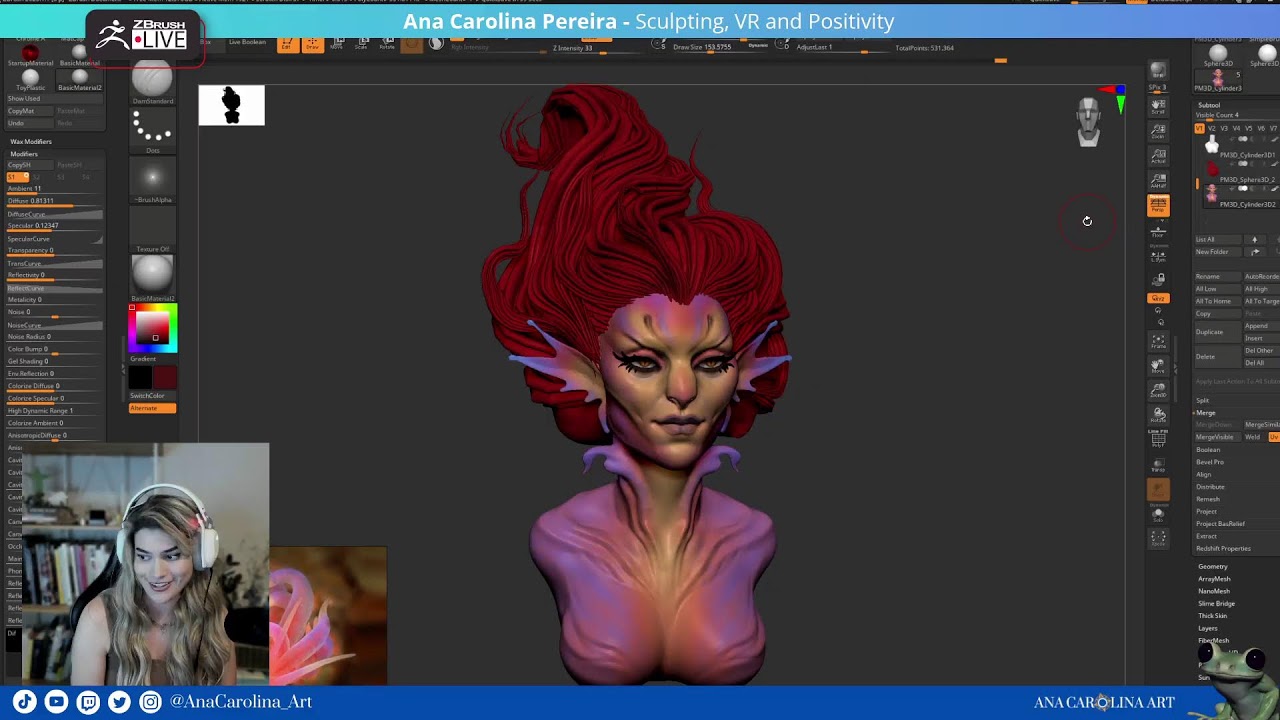Click the black silhouette thumbnail preview
The width and height of the screenshot is (1280, 720).
231,105
